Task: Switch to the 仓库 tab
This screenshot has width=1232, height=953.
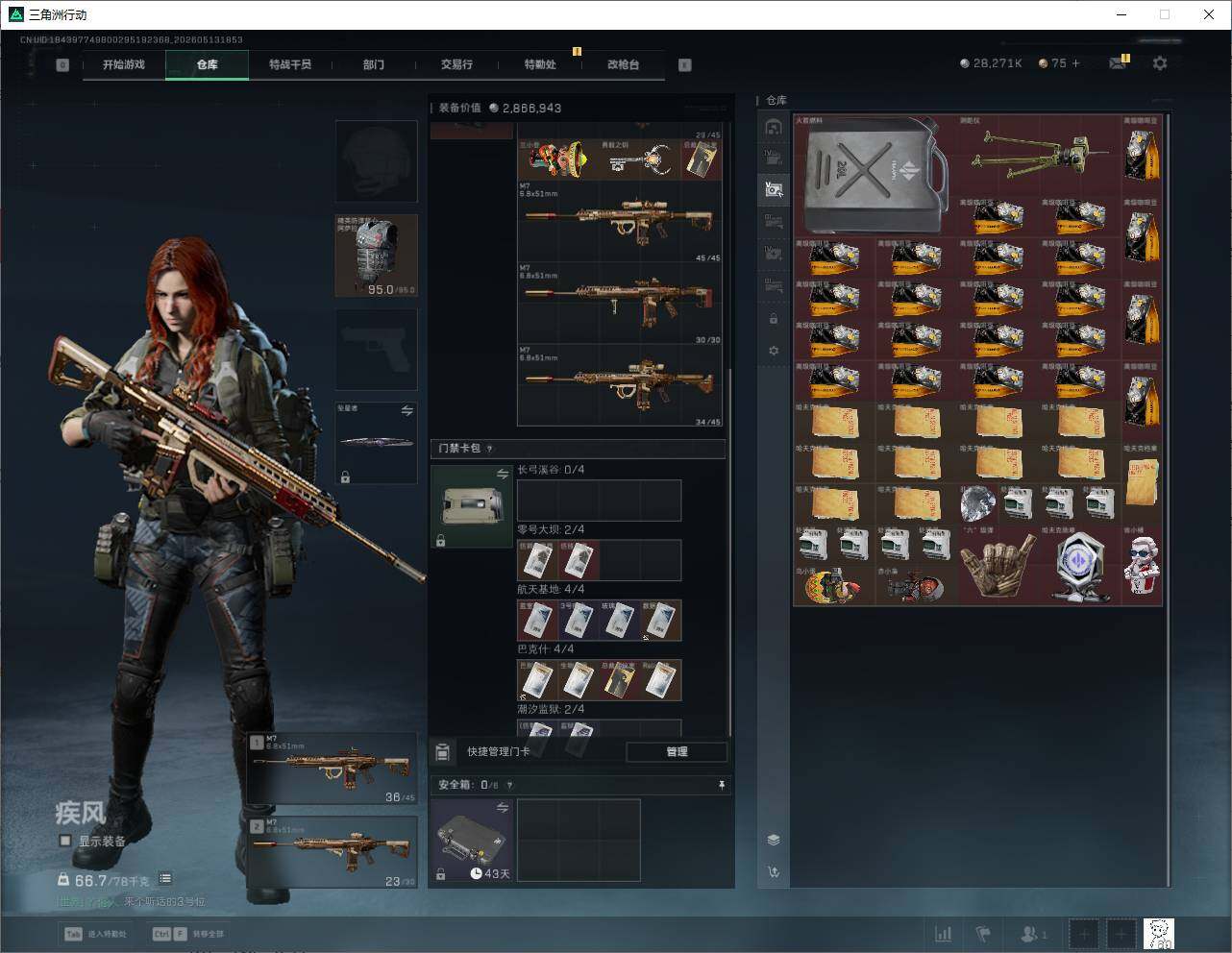Action: [208, 64]
